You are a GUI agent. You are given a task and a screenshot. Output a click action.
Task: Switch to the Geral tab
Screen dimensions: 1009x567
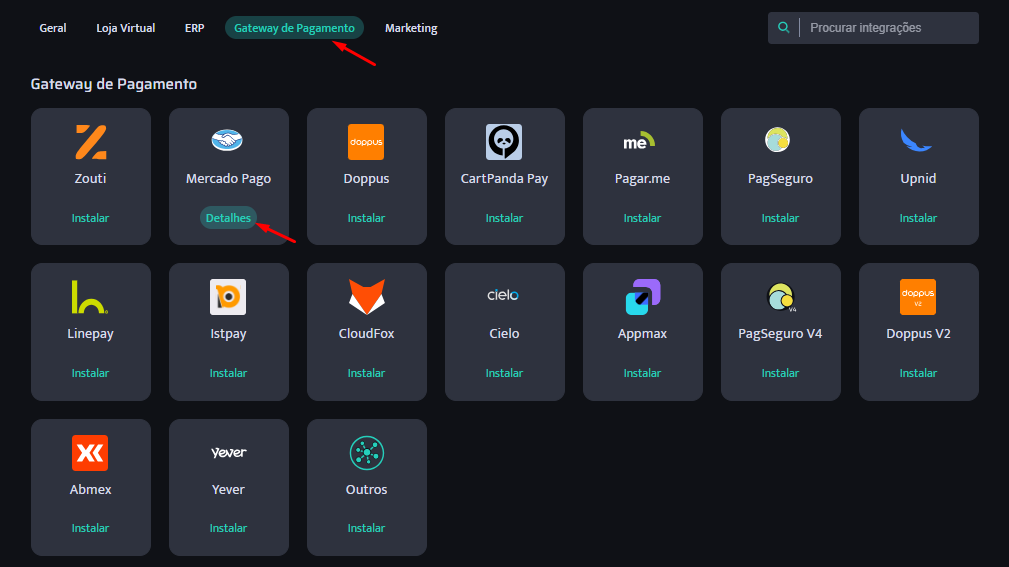tap(53, 28)
